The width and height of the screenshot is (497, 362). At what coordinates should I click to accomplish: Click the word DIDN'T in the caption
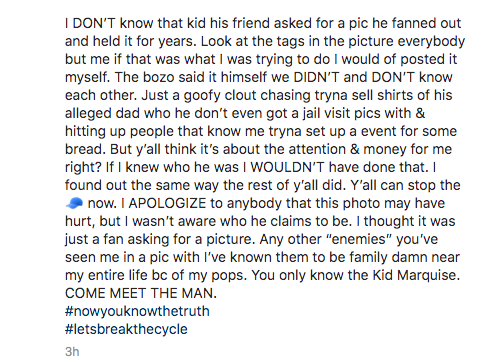(x=316, y=77)
